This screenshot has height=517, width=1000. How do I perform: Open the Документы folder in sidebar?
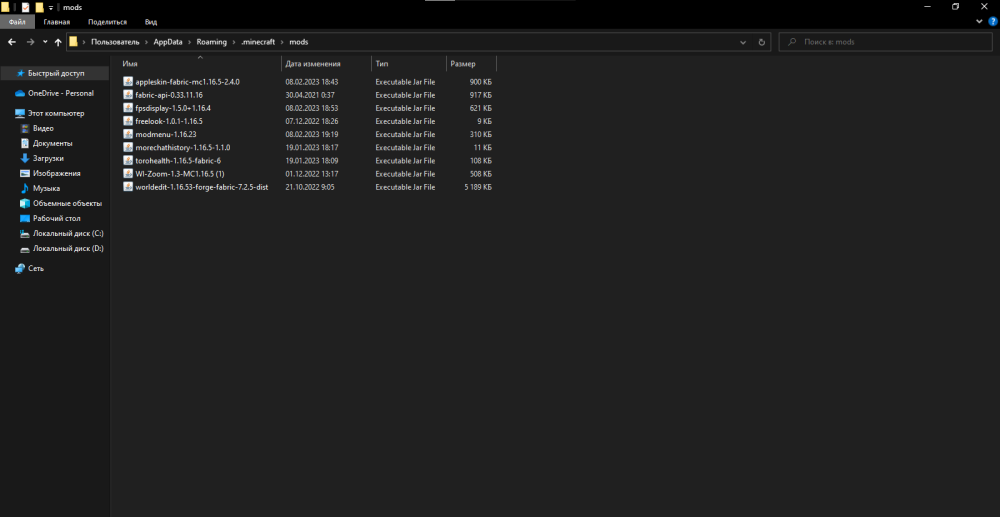tap(52, 143)
